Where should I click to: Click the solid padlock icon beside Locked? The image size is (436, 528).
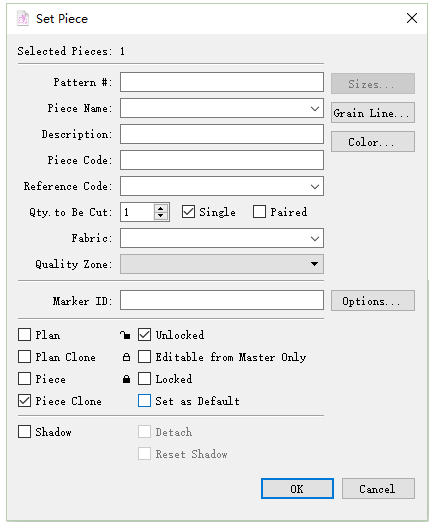pyautogui.click(x=126, y=379)
